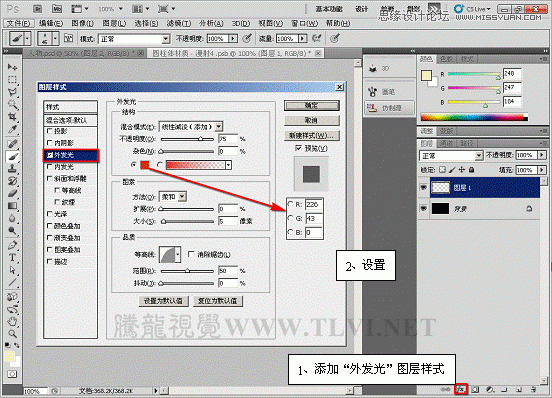The width and height of the screenshot is (552, 398).
Task: Select the Pen tool
Action: [x=12, y=245]
